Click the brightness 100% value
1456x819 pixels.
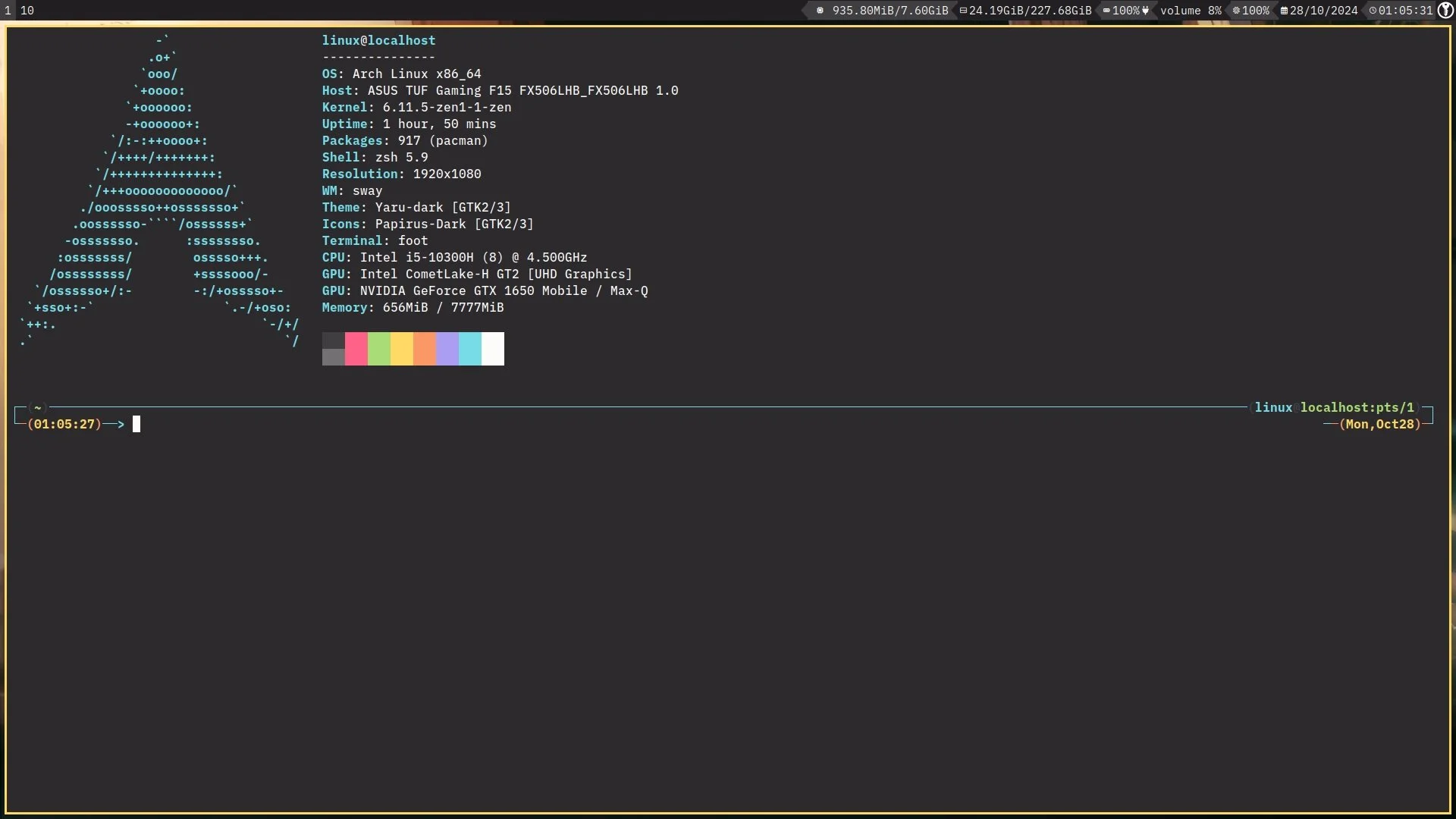tap(1255, 11)
